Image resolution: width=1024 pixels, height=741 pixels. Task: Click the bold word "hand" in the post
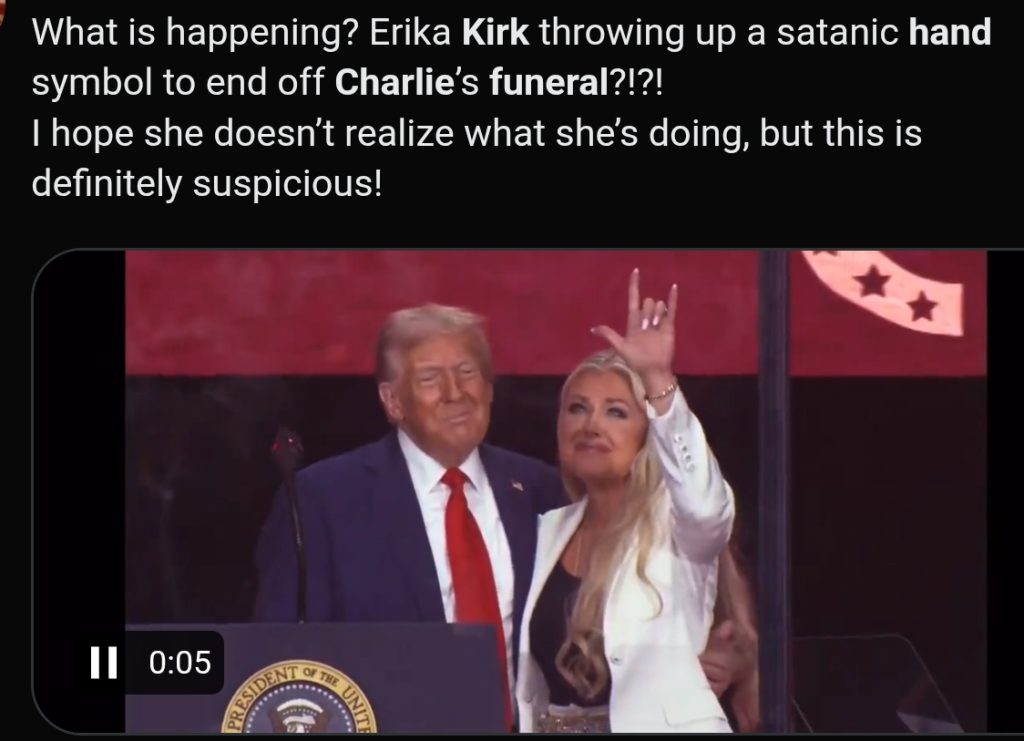click(x=950, y=33)
